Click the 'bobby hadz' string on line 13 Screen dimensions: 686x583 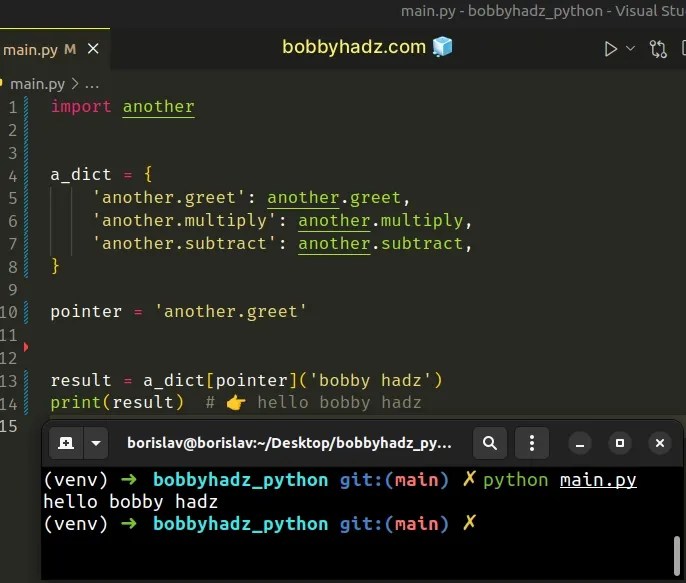click(371, 381)
